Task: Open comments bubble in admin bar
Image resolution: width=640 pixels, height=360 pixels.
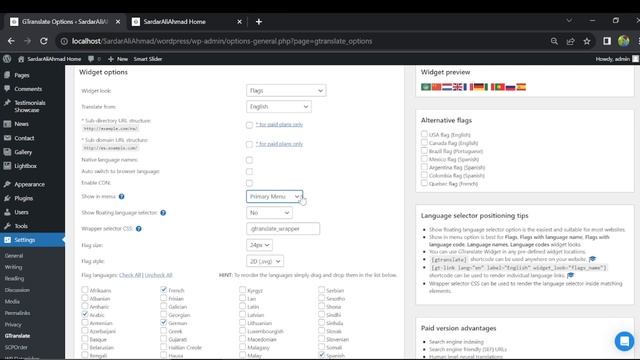Action: click(94, 59)
